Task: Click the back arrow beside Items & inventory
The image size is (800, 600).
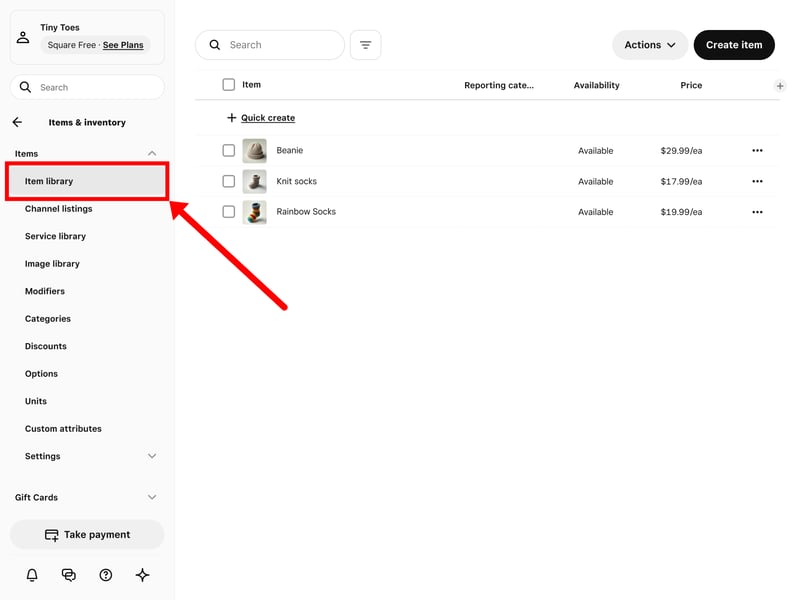Action: tap(17, 122)
